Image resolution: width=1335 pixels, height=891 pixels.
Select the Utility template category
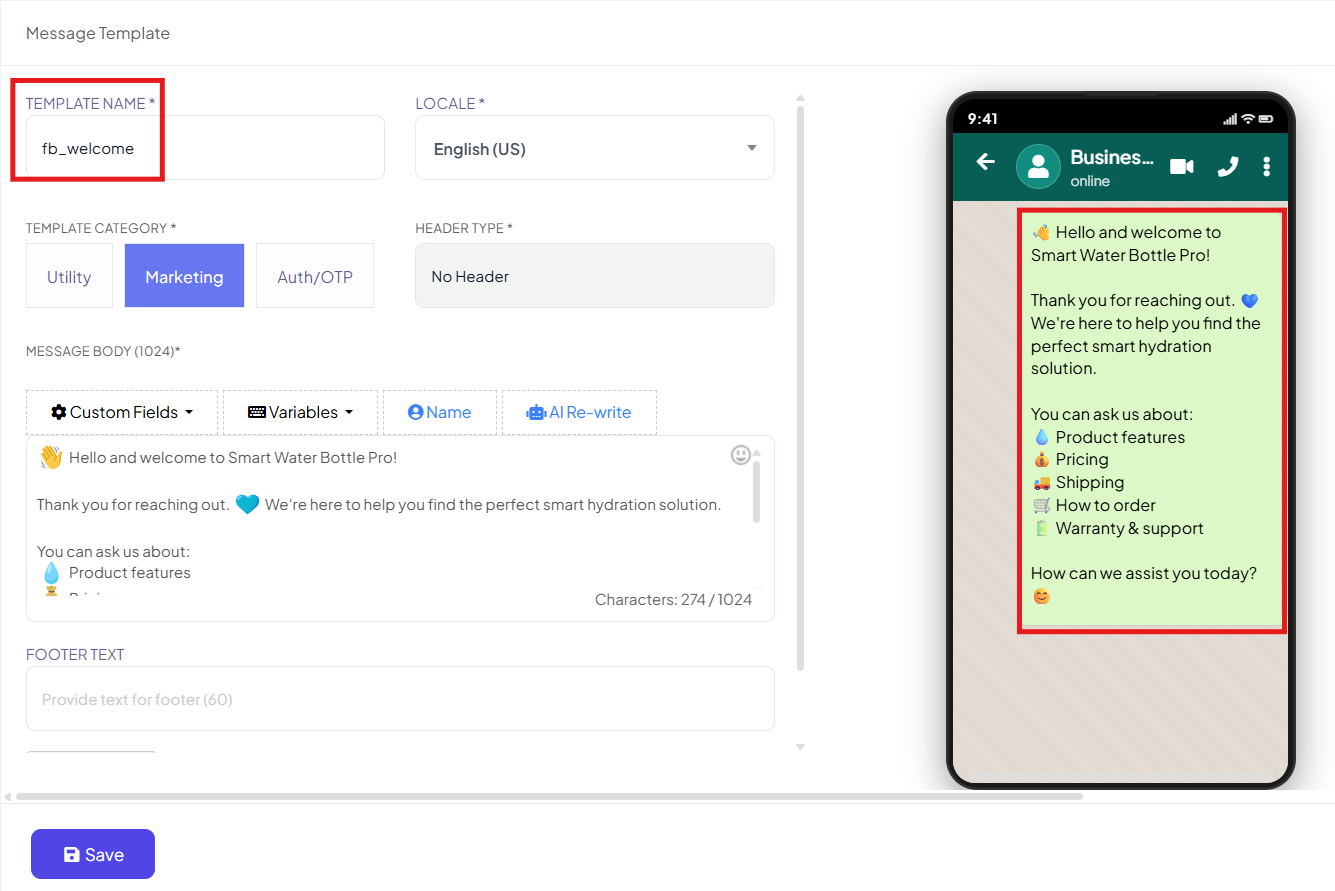[x=69, y=276]
